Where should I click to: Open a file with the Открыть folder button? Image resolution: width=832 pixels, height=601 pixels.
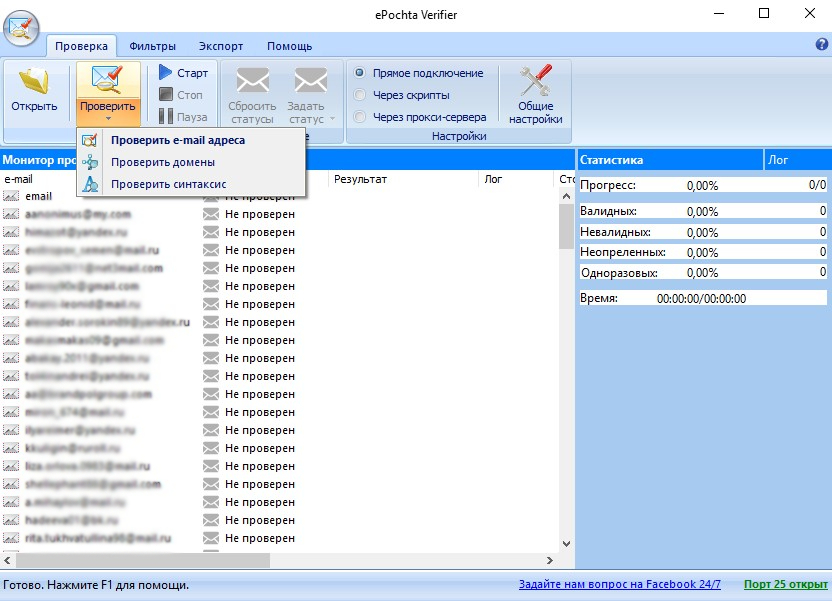34,91
